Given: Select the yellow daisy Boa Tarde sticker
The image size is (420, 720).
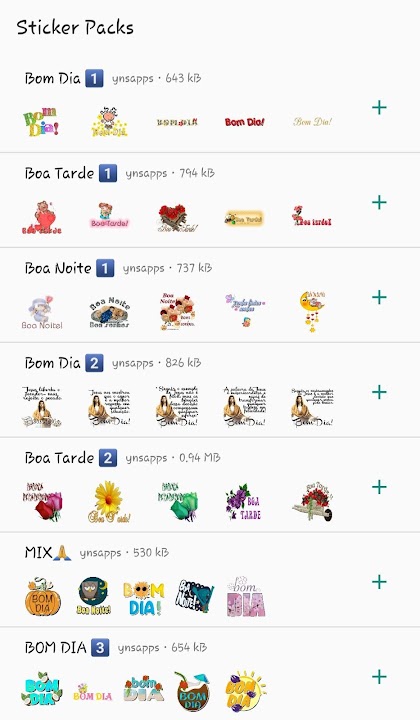Looking at the screenshot, I should (109, 502).
